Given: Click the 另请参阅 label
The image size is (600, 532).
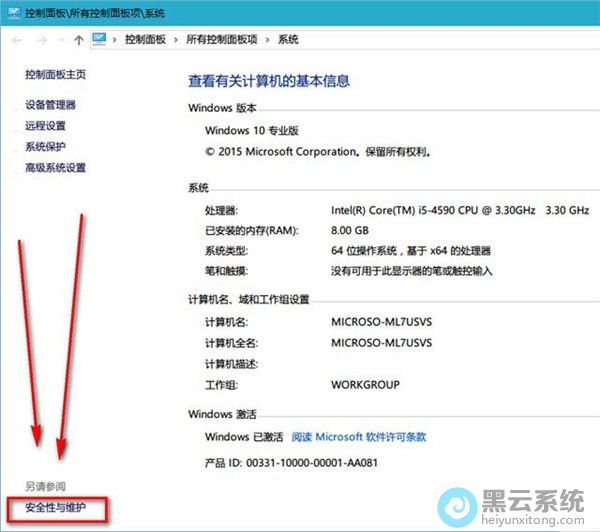Looking at the screenshot, I should pyautogui.click(x=45, y=486).
